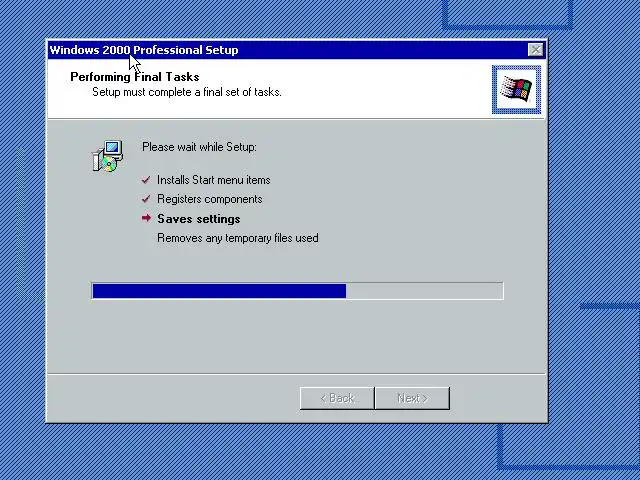This screenshot has height=480, width=640.
Task: Click the disabled Back button
Action: click(x=337, y=398)
